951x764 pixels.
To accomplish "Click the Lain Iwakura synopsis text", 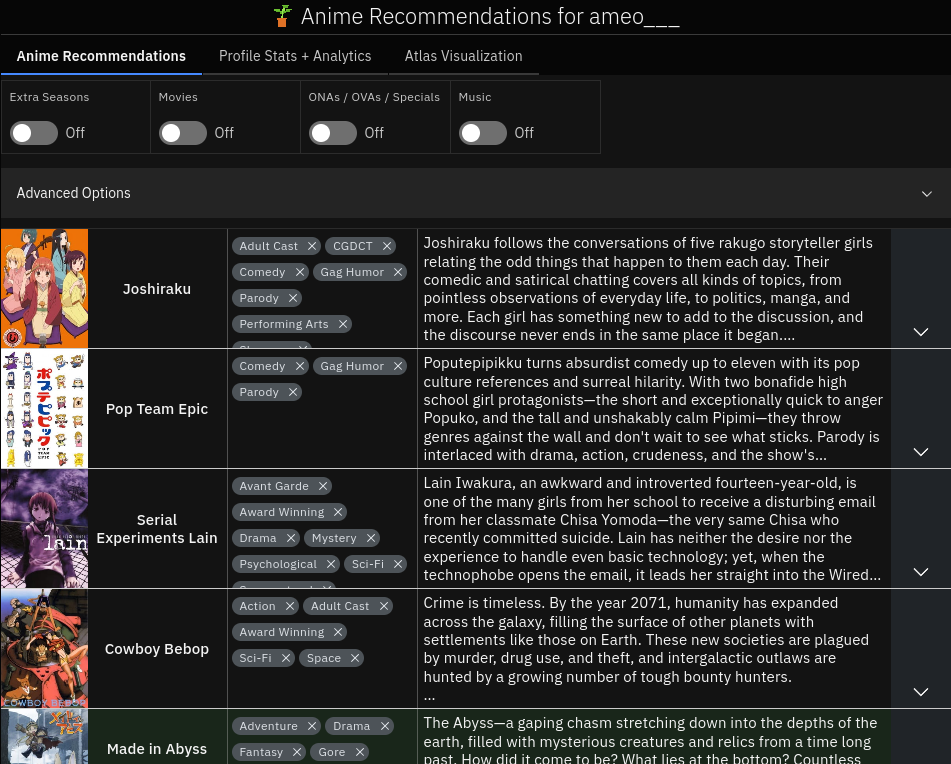I will [x=654, y=529].
